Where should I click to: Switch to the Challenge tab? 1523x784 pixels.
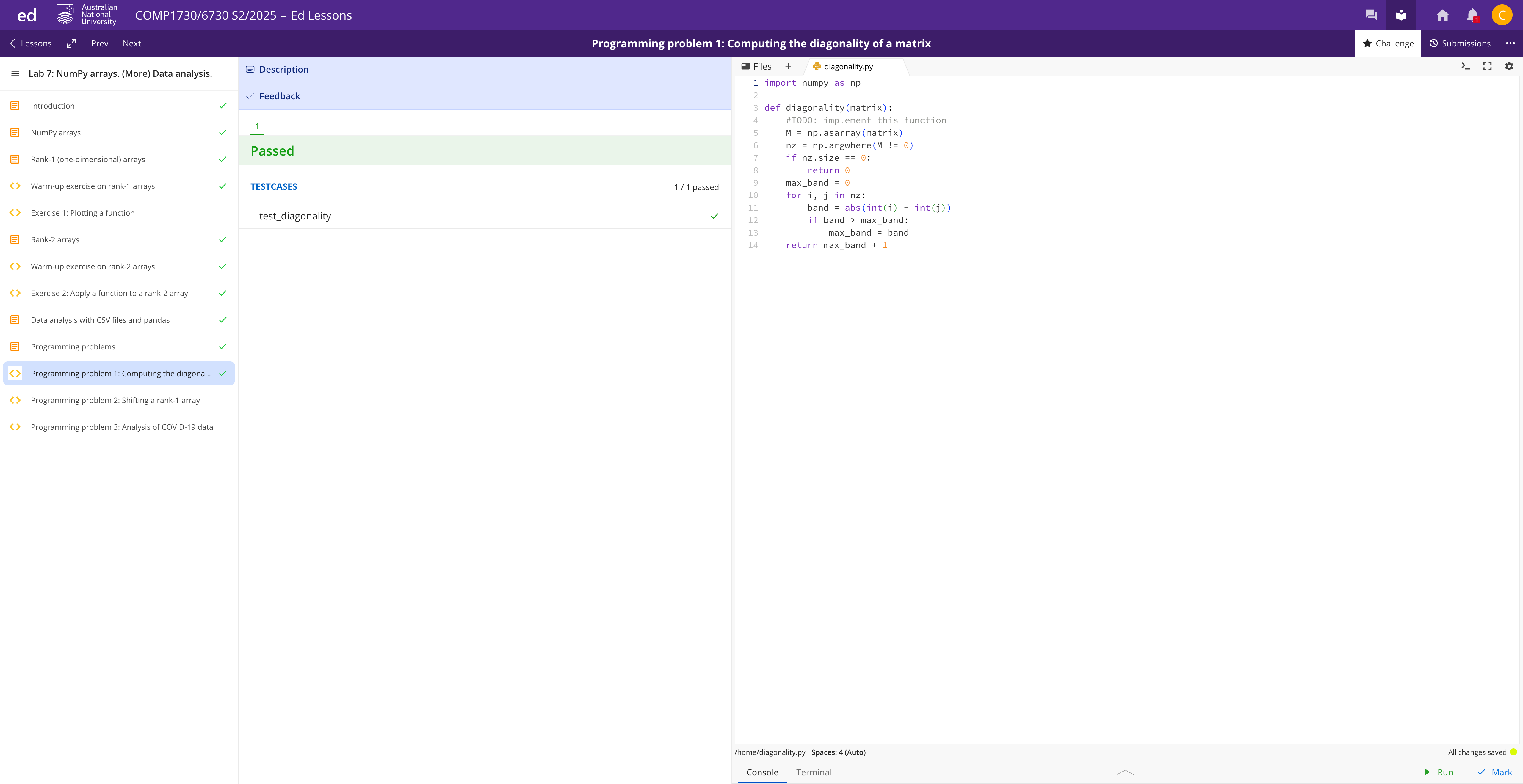[x=1388, y=43]
